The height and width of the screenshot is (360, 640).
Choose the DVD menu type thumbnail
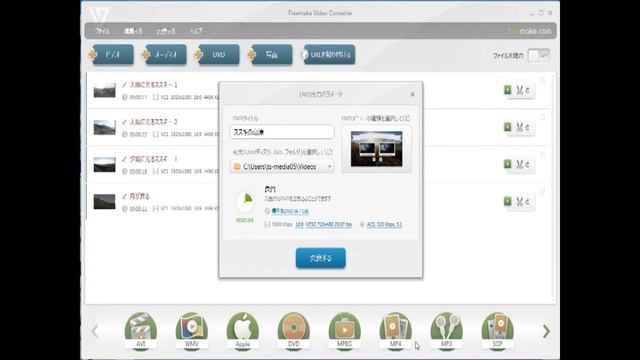click(376, 149)
